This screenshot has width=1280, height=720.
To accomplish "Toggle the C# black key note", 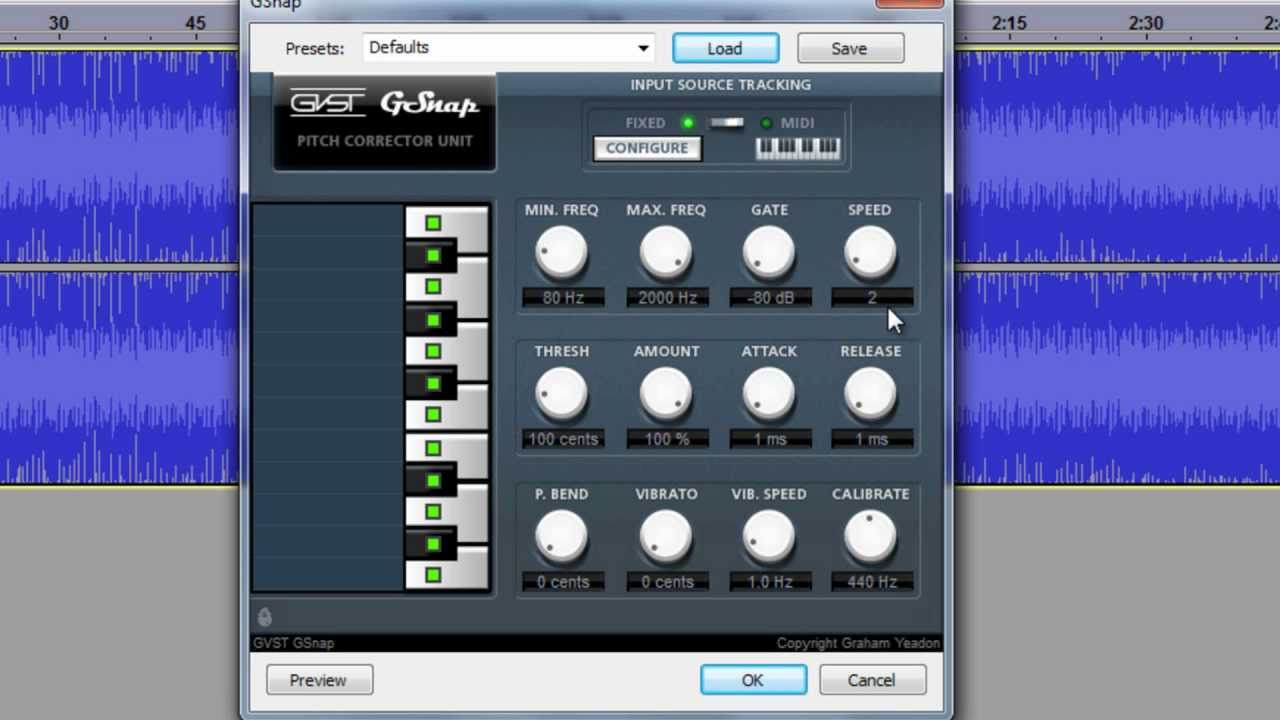I will [x=433, y=544].
